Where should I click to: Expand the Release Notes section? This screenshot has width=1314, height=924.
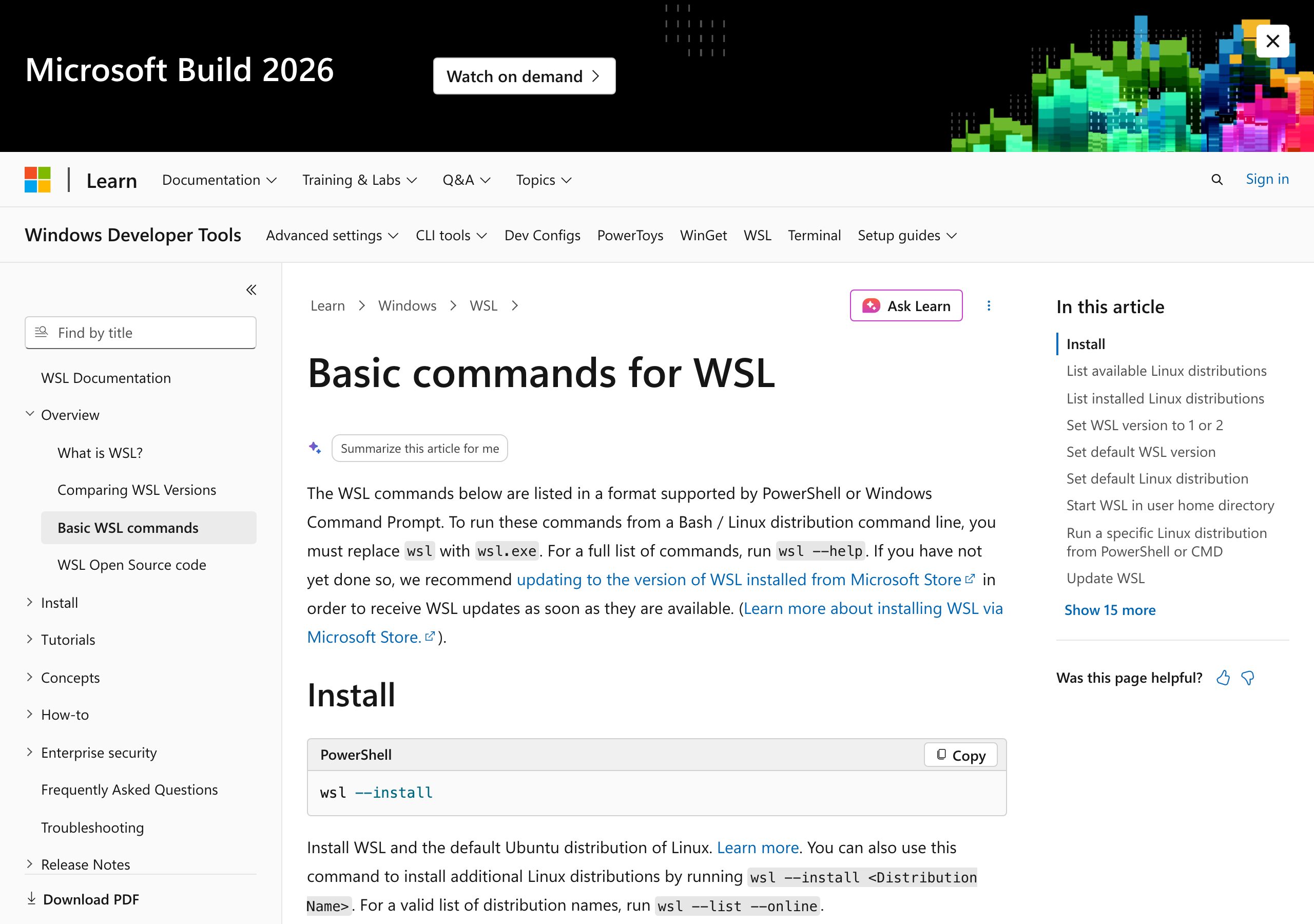(30, 864)
